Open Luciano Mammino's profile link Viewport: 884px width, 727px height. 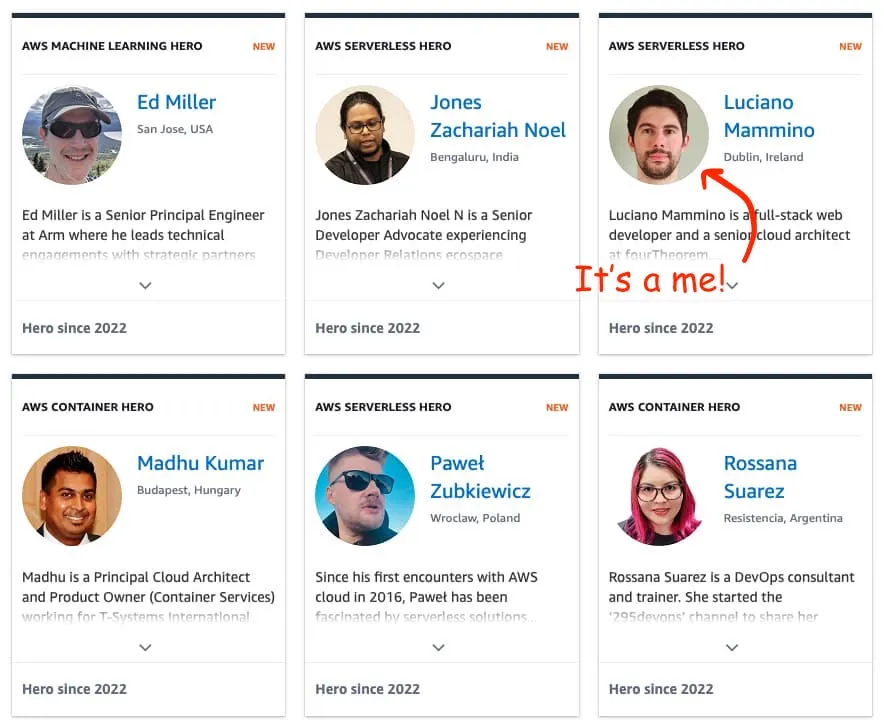coord(768,116)
